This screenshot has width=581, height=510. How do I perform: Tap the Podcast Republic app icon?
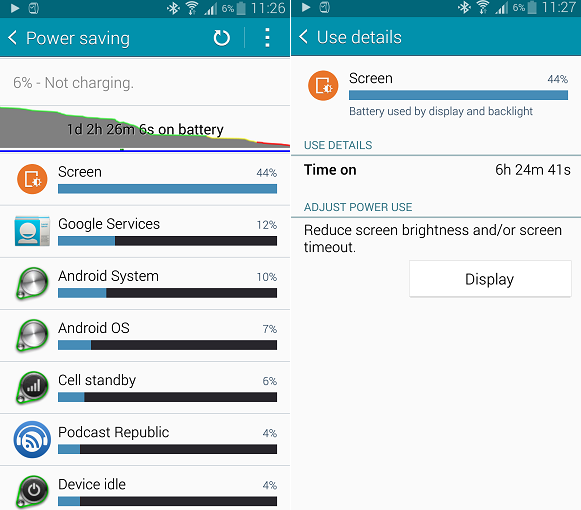[32, 440]
